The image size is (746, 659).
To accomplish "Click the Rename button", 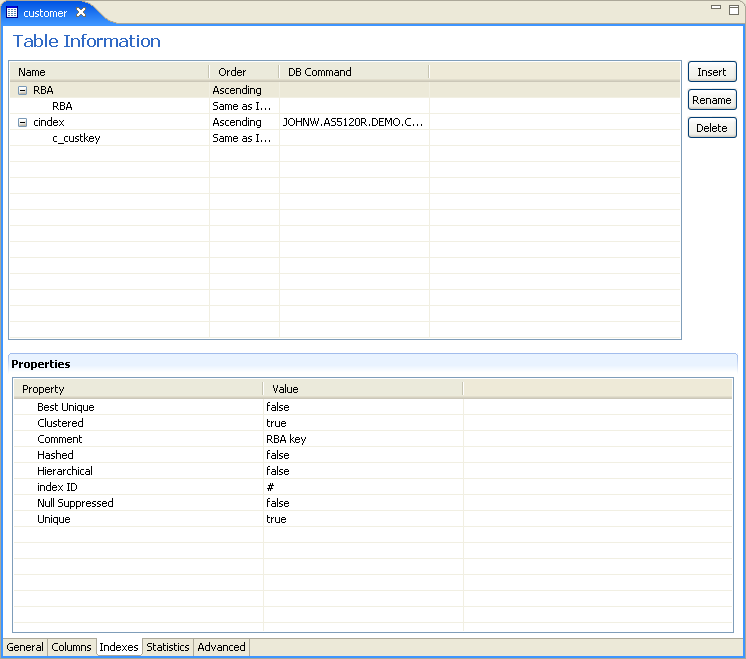I will pos(712,100).
